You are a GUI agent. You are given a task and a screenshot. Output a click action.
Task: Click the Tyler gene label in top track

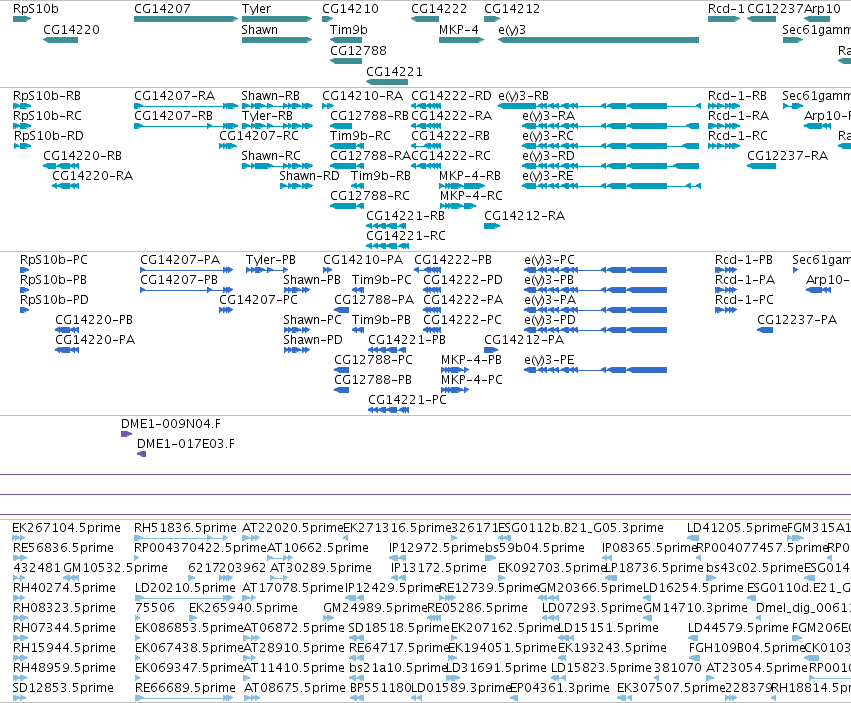(x=256, y=9)
